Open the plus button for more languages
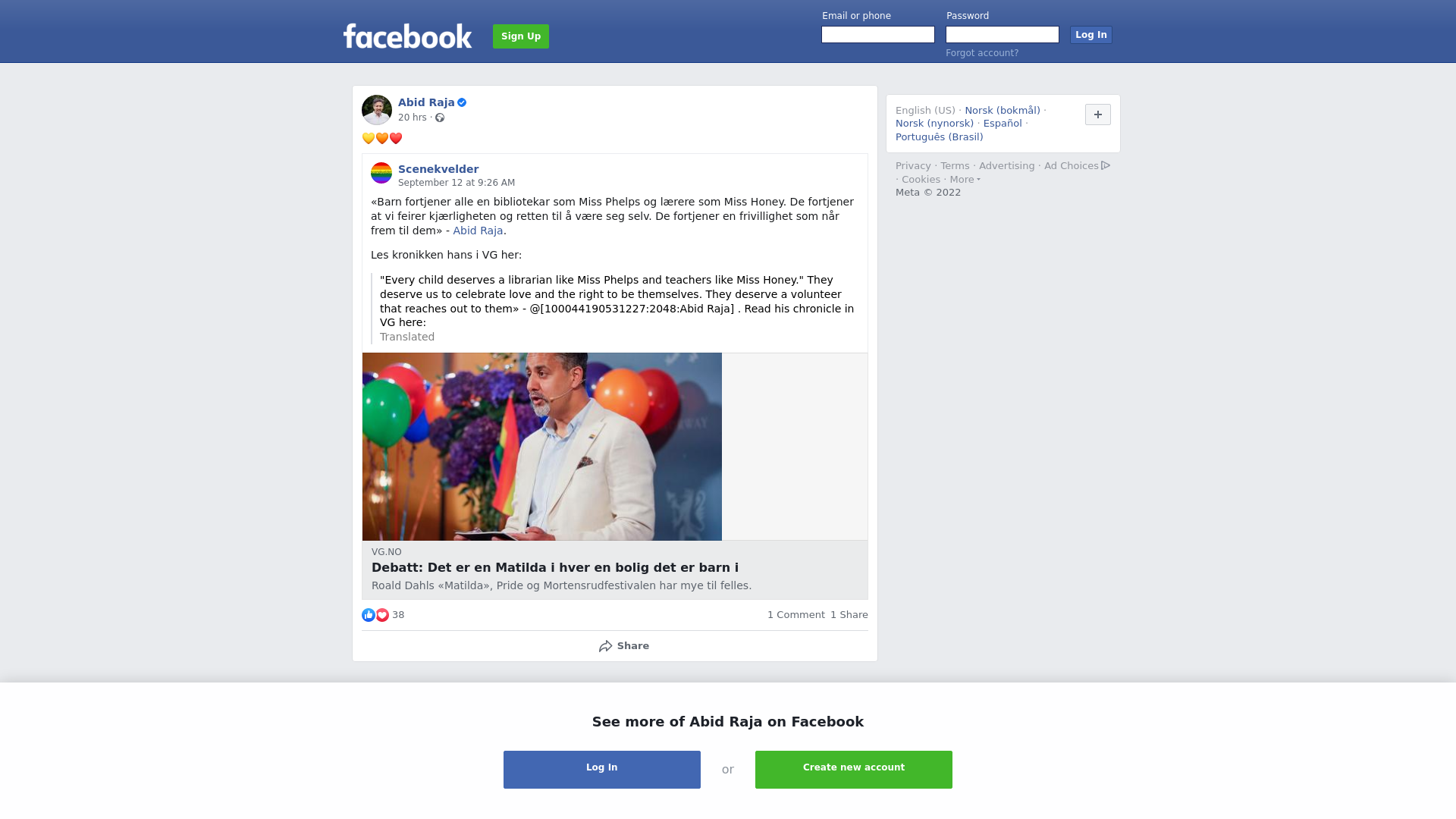Image resolution: width=1456 pixels, height=819 pixels. pyautogui.click(x=1098, y=115)
